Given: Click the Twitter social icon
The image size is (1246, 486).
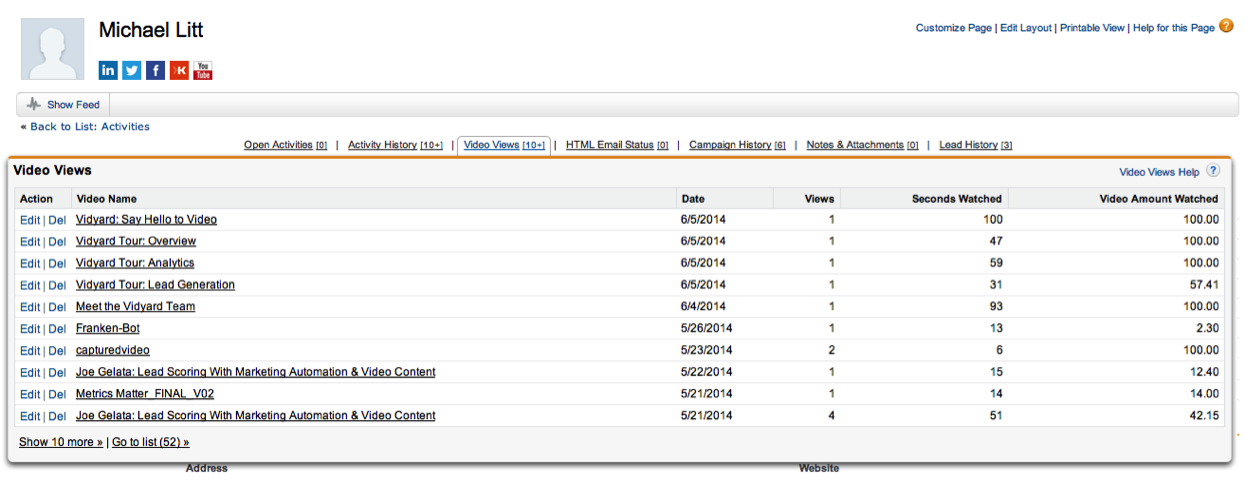Looking at the screenshot, I should coord(132,70).
